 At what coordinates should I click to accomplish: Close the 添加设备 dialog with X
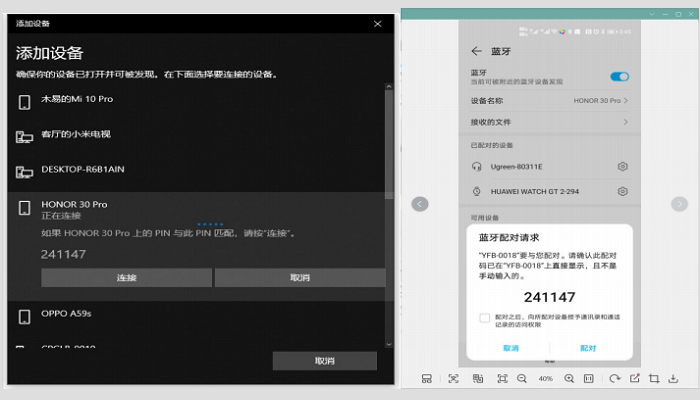click(378, 24)
